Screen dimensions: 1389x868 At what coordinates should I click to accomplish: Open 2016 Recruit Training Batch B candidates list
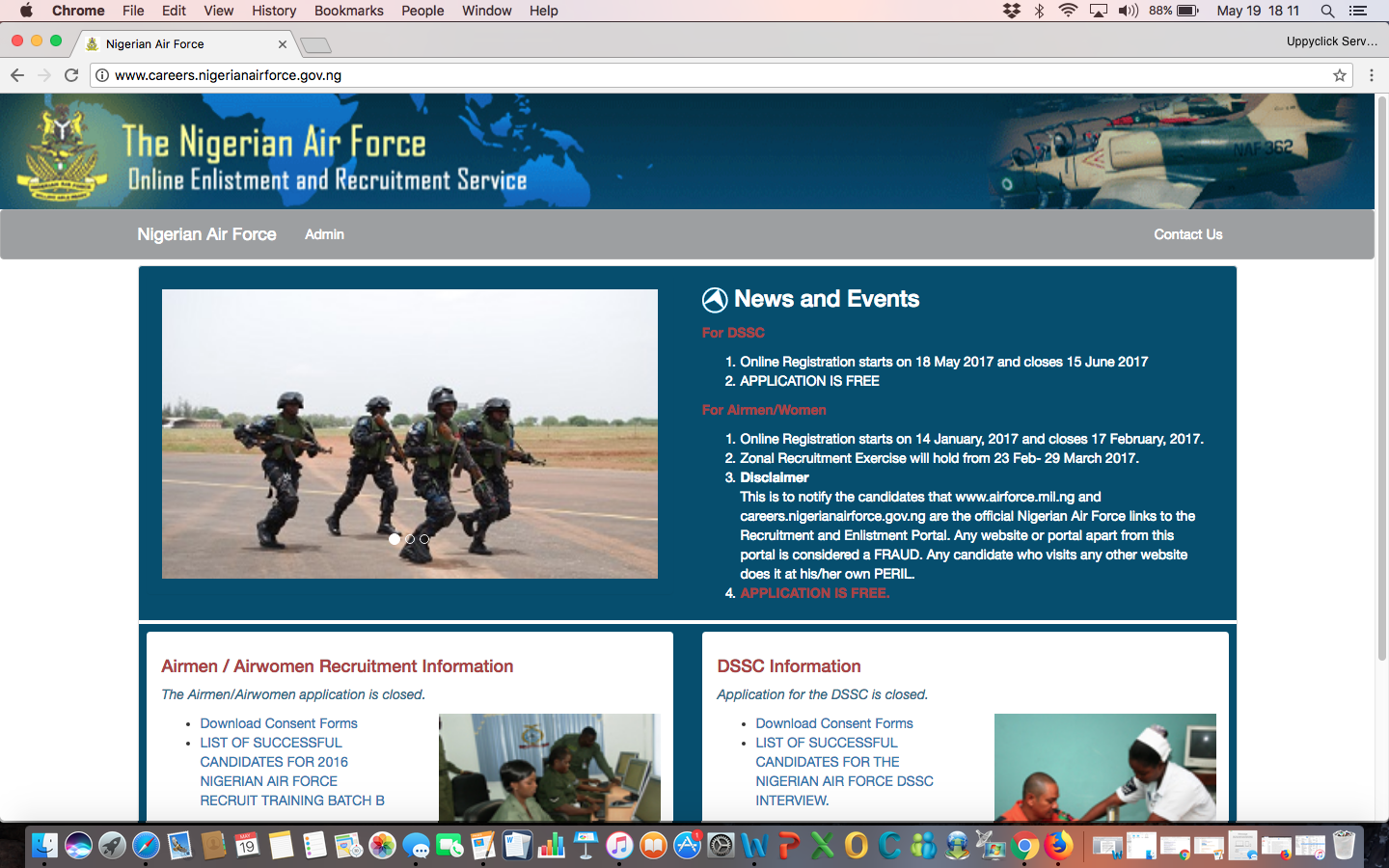292,772
